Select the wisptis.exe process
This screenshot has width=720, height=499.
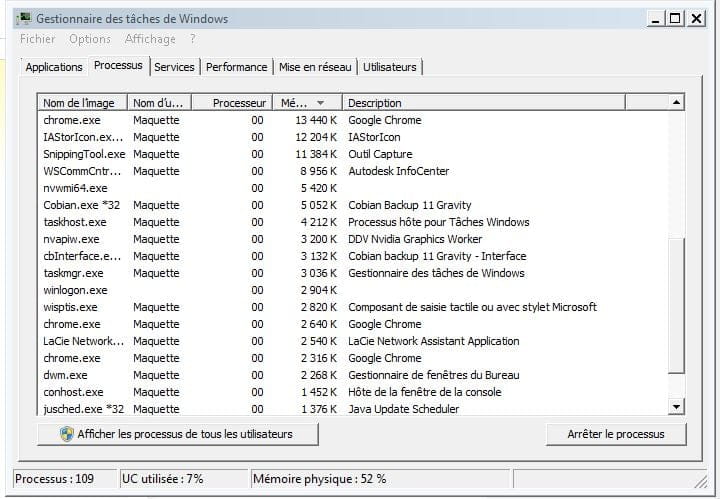(x=353, y=307)
